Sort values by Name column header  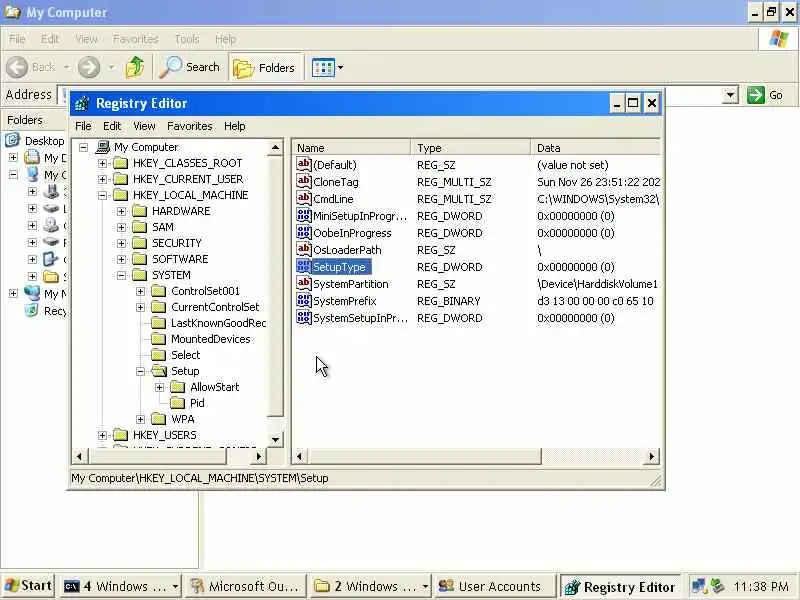point(351,148)
